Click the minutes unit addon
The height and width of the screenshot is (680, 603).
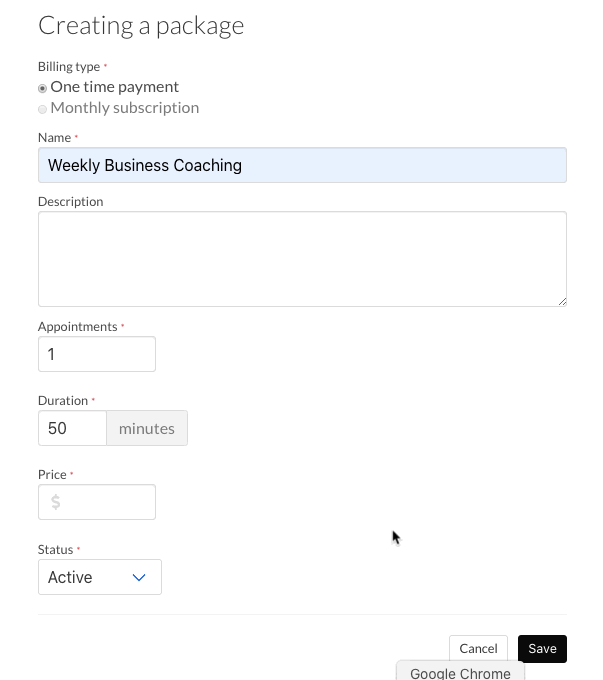pyautogui.click(x=147, y=428)
